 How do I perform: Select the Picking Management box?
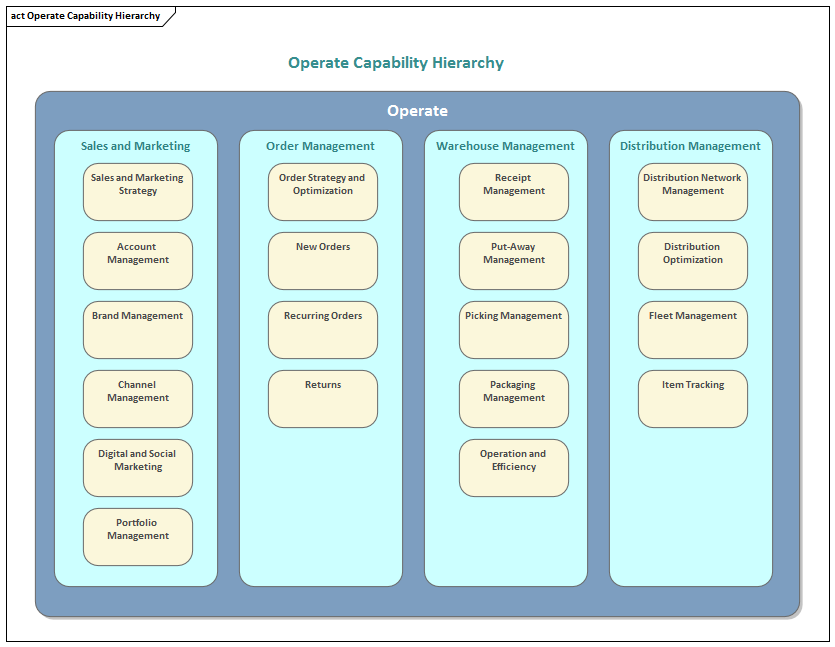[x=513, y=329]
